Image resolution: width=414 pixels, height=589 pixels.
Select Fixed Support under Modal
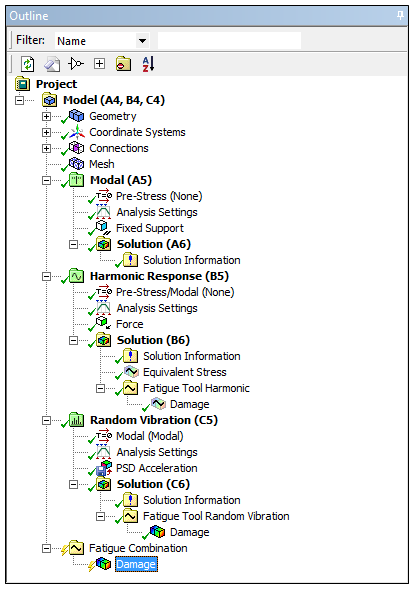[x=150, y=228]
